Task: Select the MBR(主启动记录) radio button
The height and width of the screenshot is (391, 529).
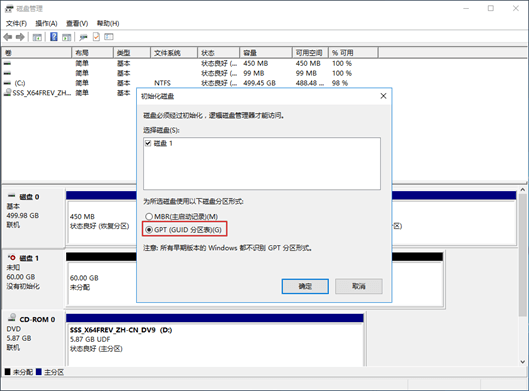Action: pyautogui.click(x=149, y=216)
